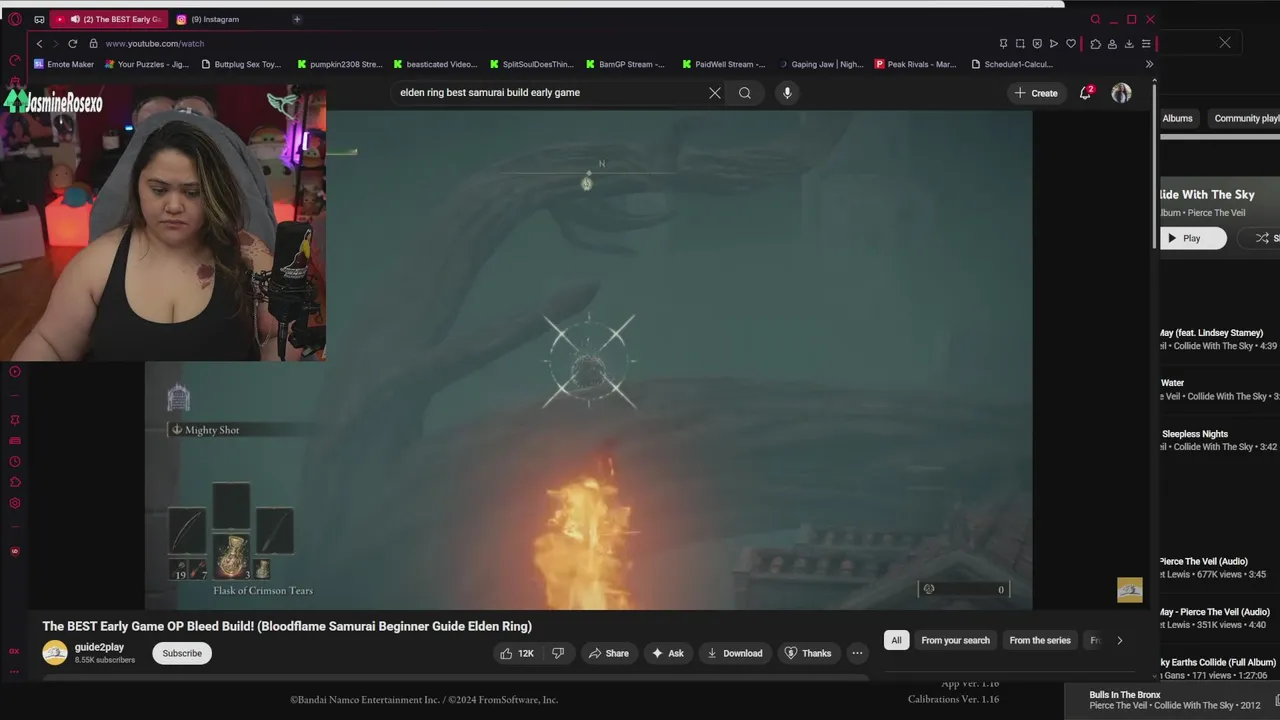Open the sidebar player icon
The height and width of the screenshot is (720, 1280).
point(14,372)
